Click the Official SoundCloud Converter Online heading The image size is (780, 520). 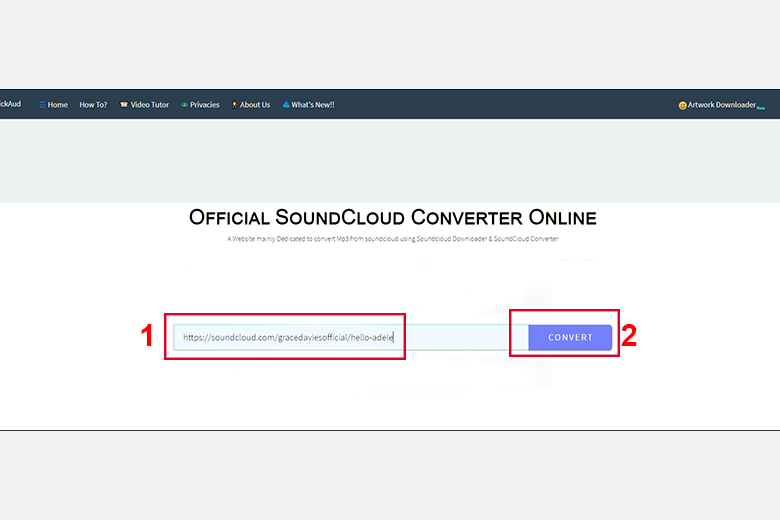tap(392, 217)
